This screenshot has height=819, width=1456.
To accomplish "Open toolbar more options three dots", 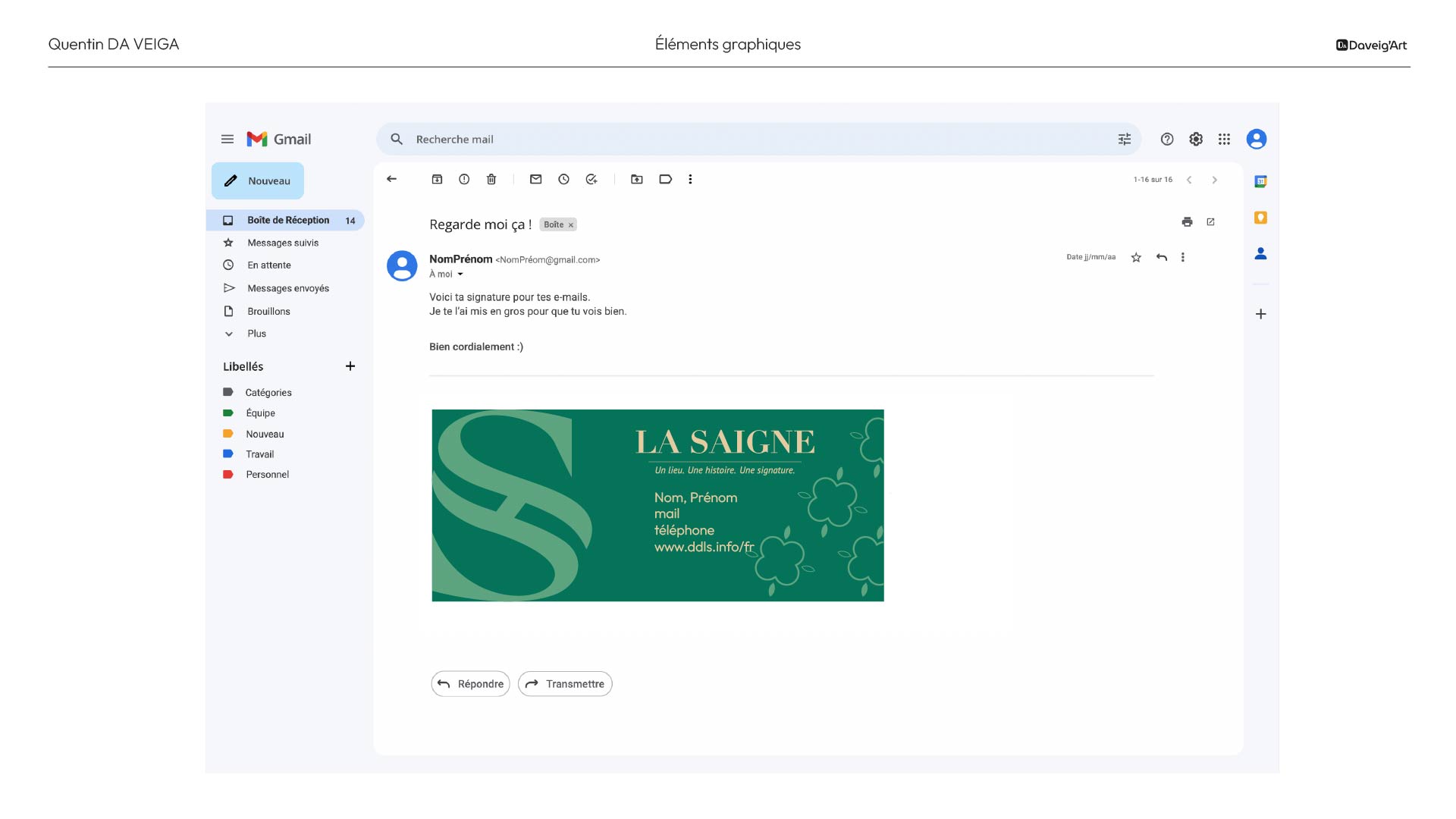I will [x=690, y=179].
